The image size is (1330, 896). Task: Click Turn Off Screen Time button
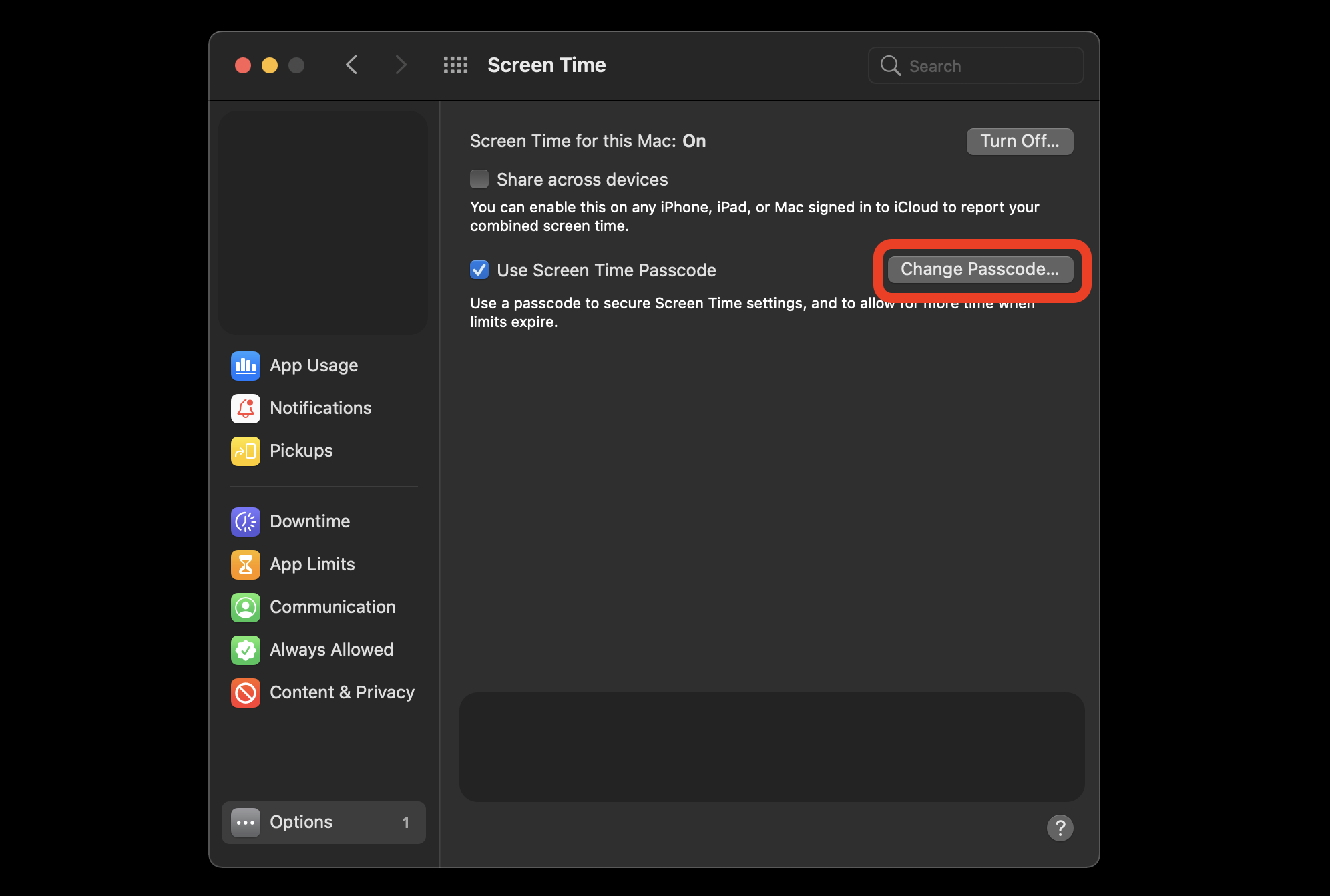1019,140
